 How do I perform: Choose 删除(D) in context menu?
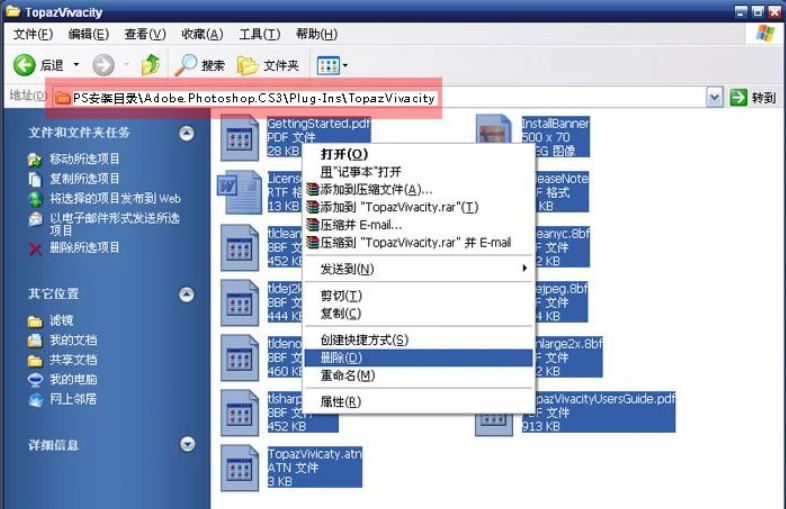[x=419, y=358]
